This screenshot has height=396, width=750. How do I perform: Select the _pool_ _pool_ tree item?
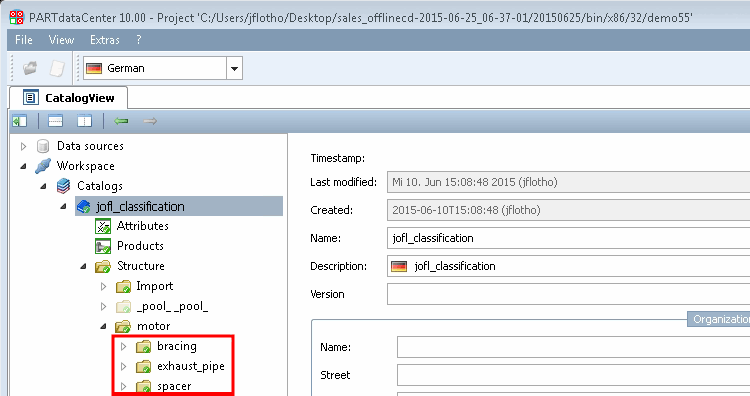172,306
